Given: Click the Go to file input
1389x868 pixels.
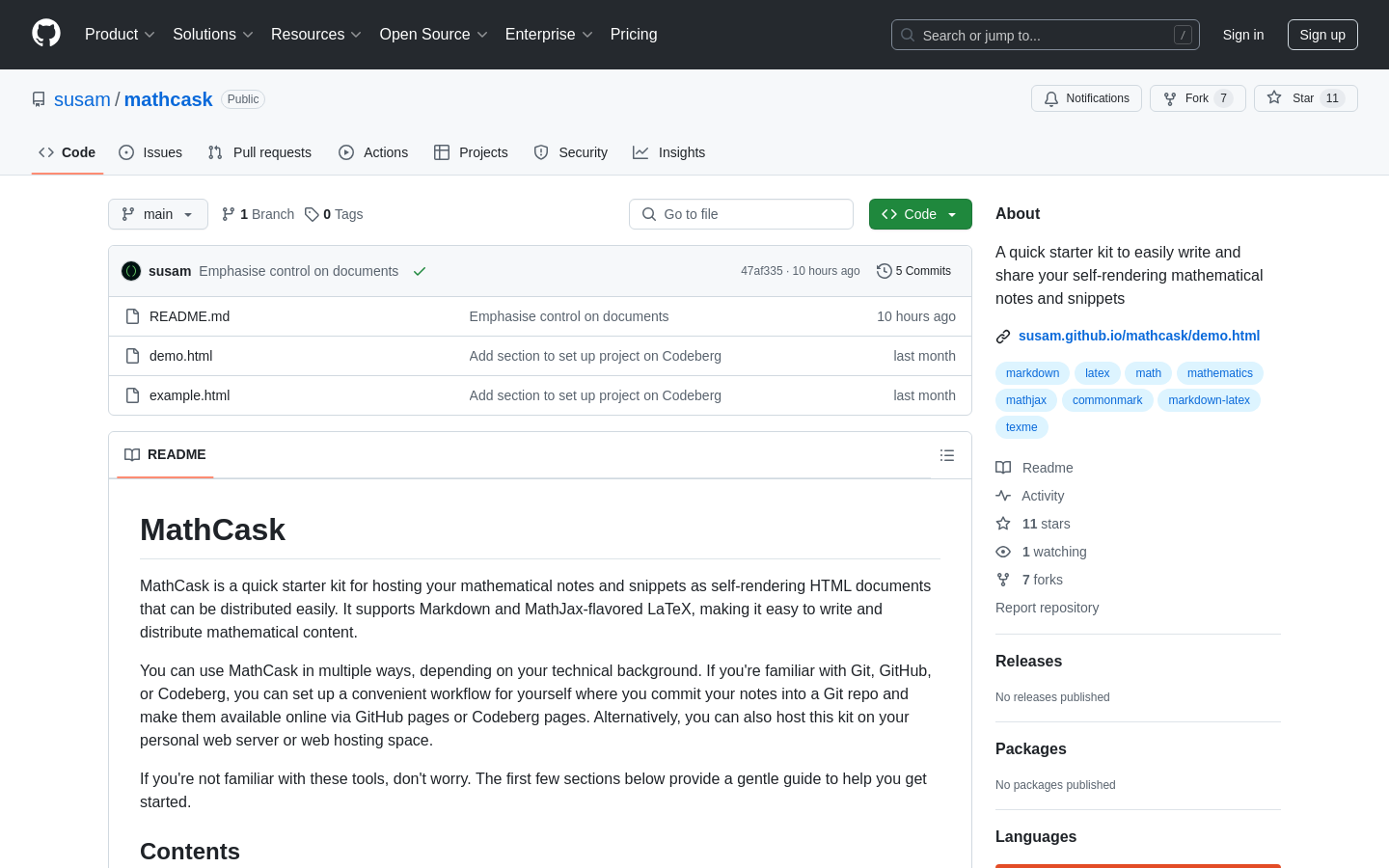Looking at the screenshot, I should 741,214.
